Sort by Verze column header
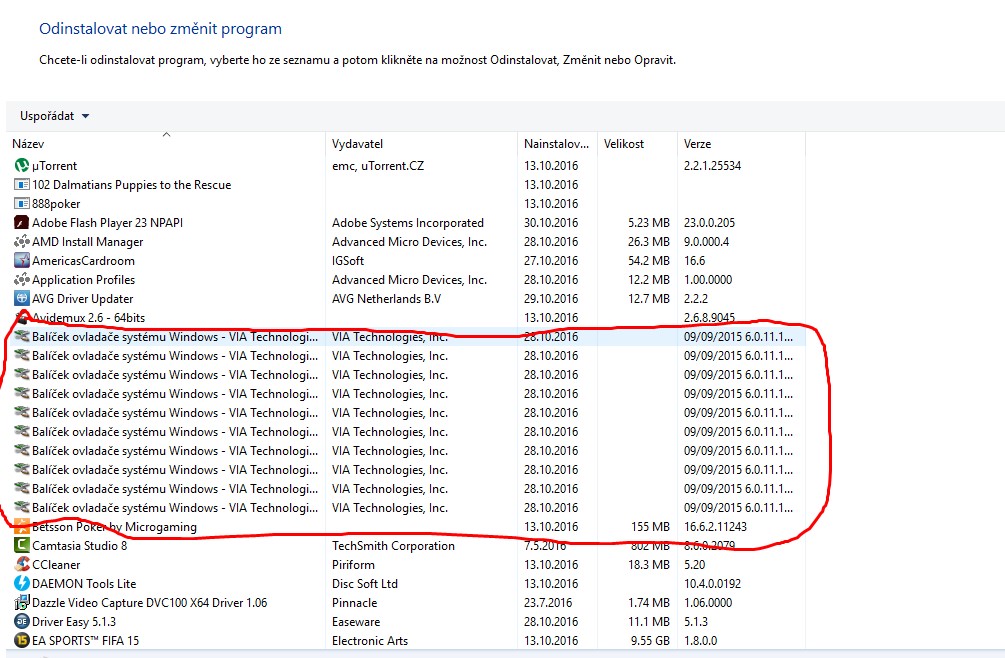 [697, 145]
